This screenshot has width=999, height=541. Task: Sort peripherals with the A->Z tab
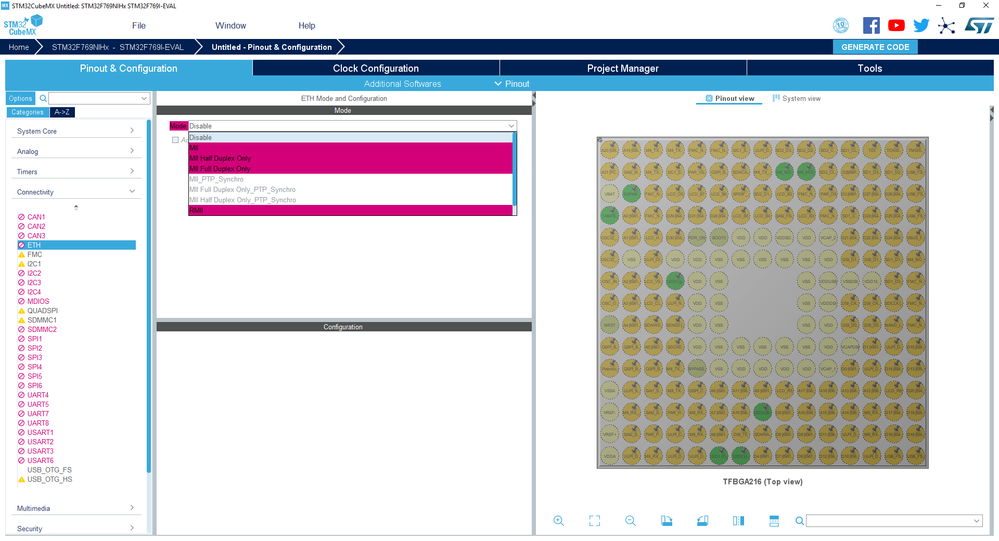(x=62, y=112)
